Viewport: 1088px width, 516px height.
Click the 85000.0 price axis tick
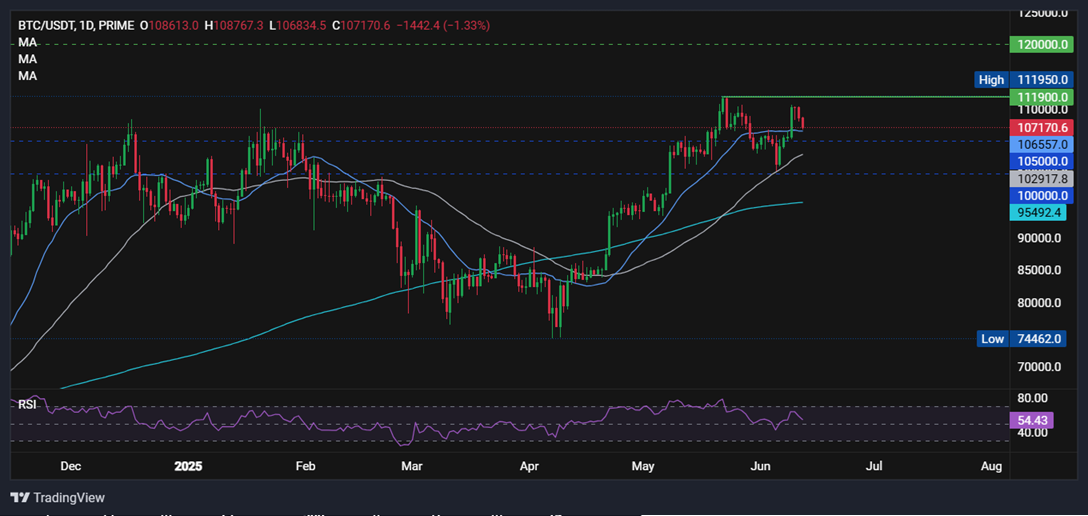pos(1041,270)
